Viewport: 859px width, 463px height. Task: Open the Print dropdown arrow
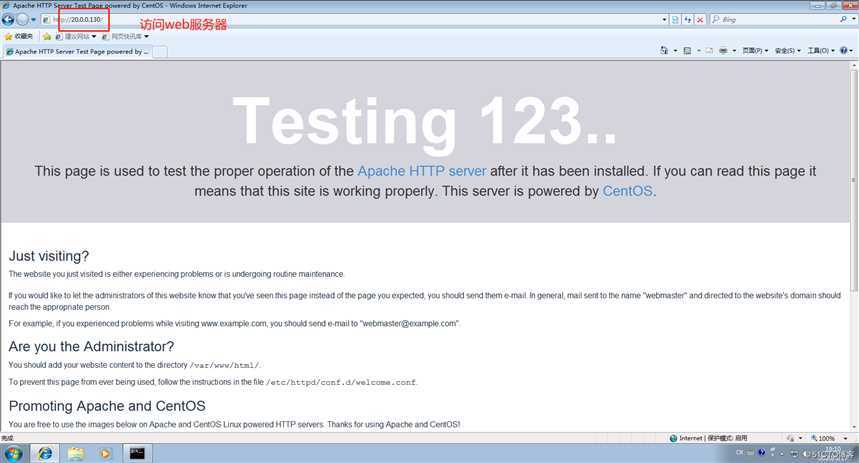734,51
